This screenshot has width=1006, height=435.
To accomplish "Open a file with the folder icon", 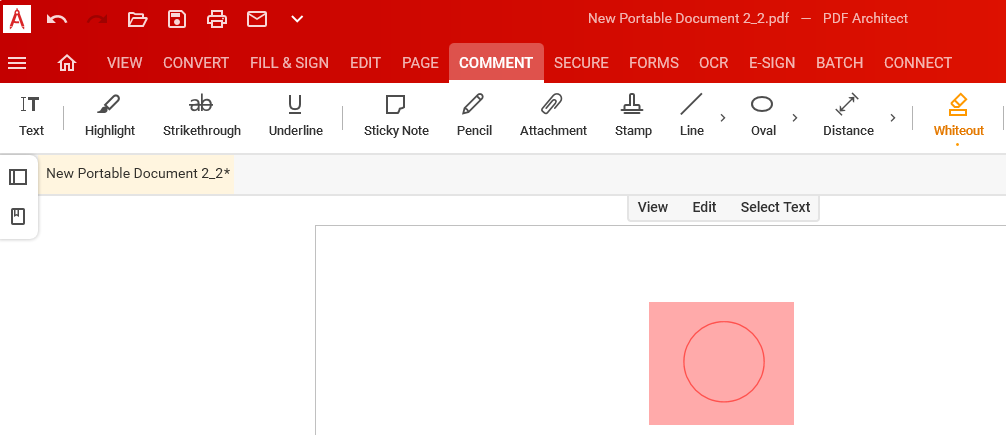I will (x=137, y=19).
